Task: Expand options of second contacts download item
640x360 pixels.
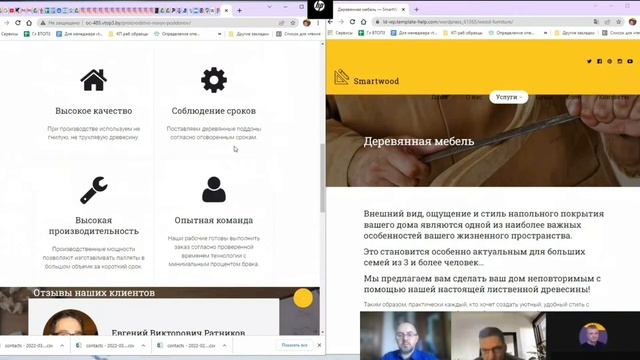Action: [x=143, y=346]
